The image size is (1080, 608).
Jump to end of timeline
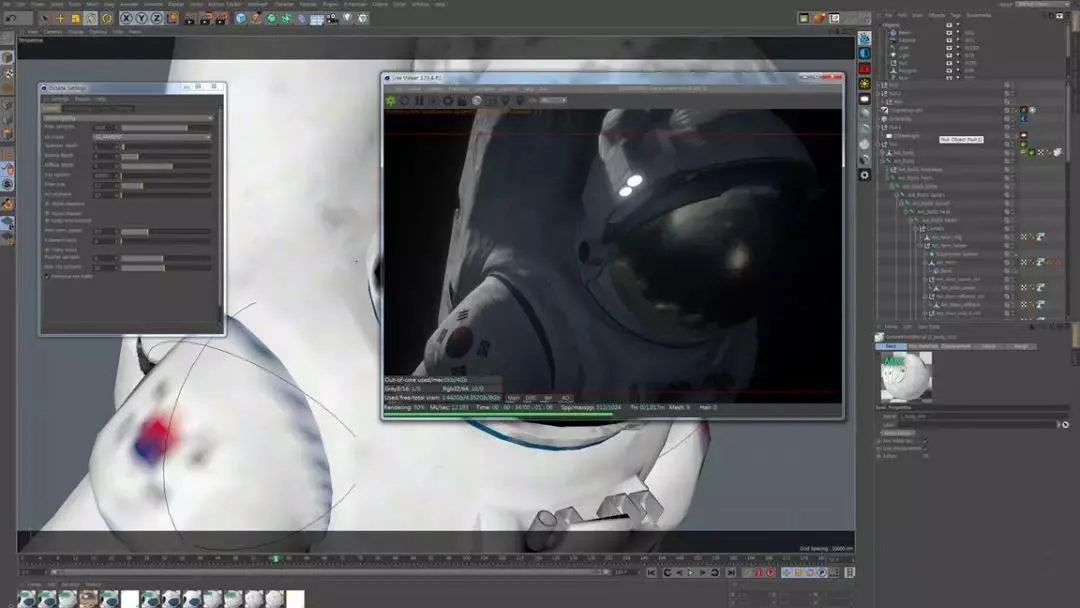731,573
